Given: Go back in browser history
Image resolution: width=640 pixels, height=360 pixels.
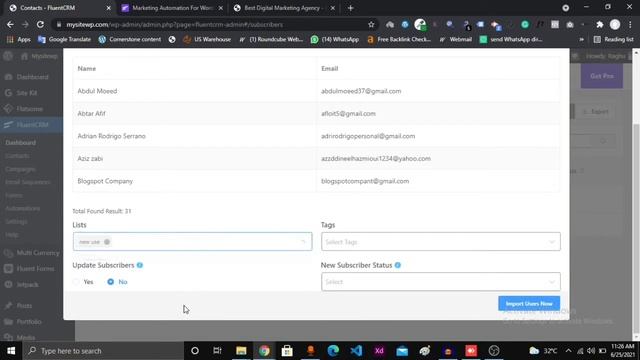Looking at the screenshot, I should pos(10,24).
